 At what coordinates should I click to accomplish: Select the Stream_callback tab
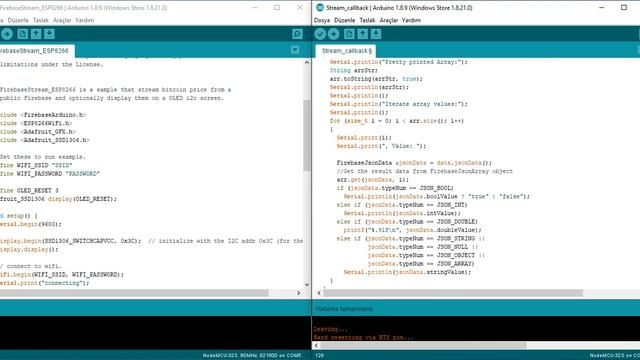coord(346,51)
